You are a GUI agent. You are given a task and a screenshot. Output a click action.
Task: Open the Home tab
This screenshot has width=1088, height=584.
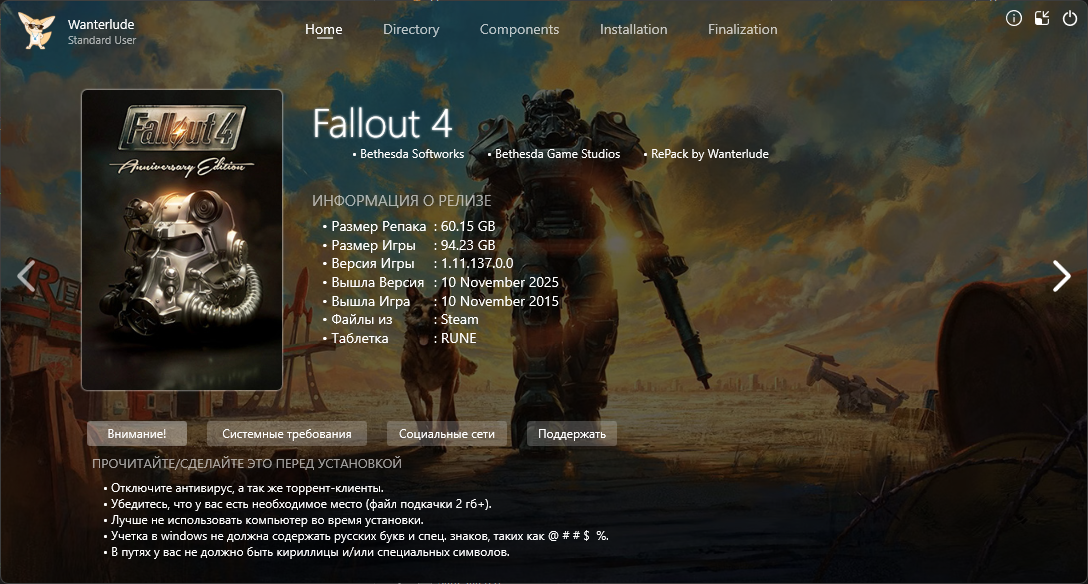324,29
